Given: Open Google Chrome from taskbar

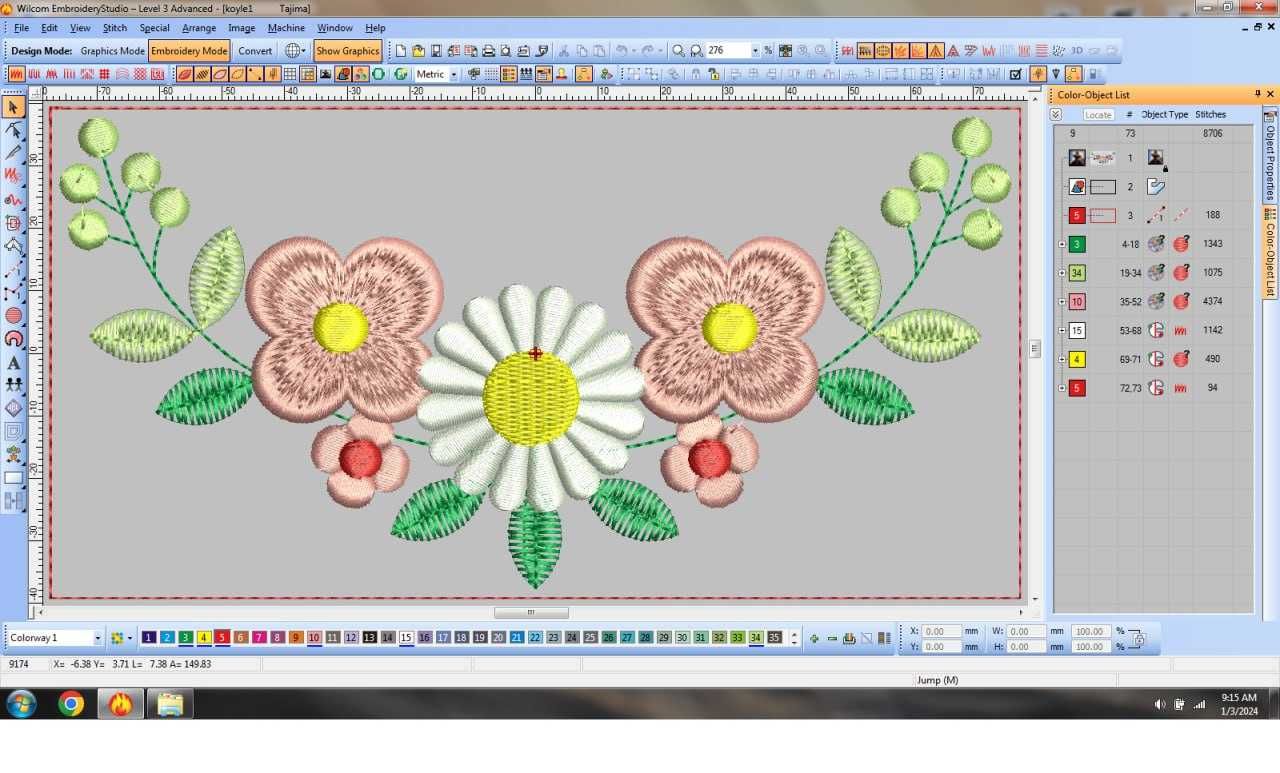Looking at the screenshot, I should coord(71,704).
